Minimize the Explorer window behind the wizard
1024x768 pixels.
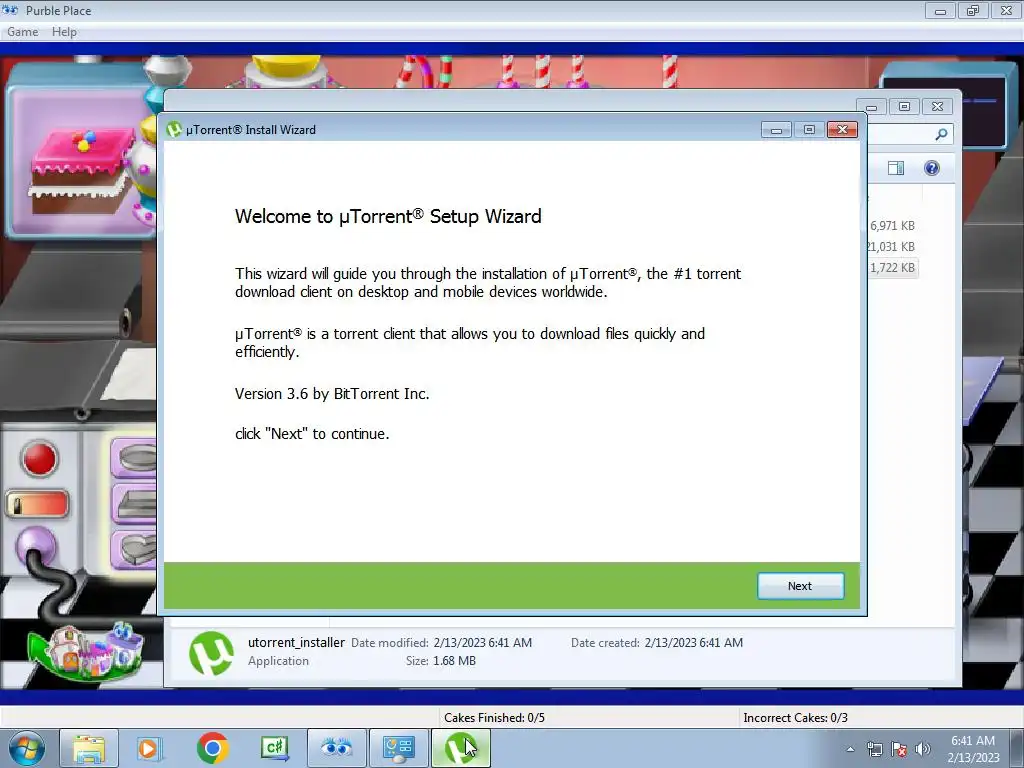871,106
